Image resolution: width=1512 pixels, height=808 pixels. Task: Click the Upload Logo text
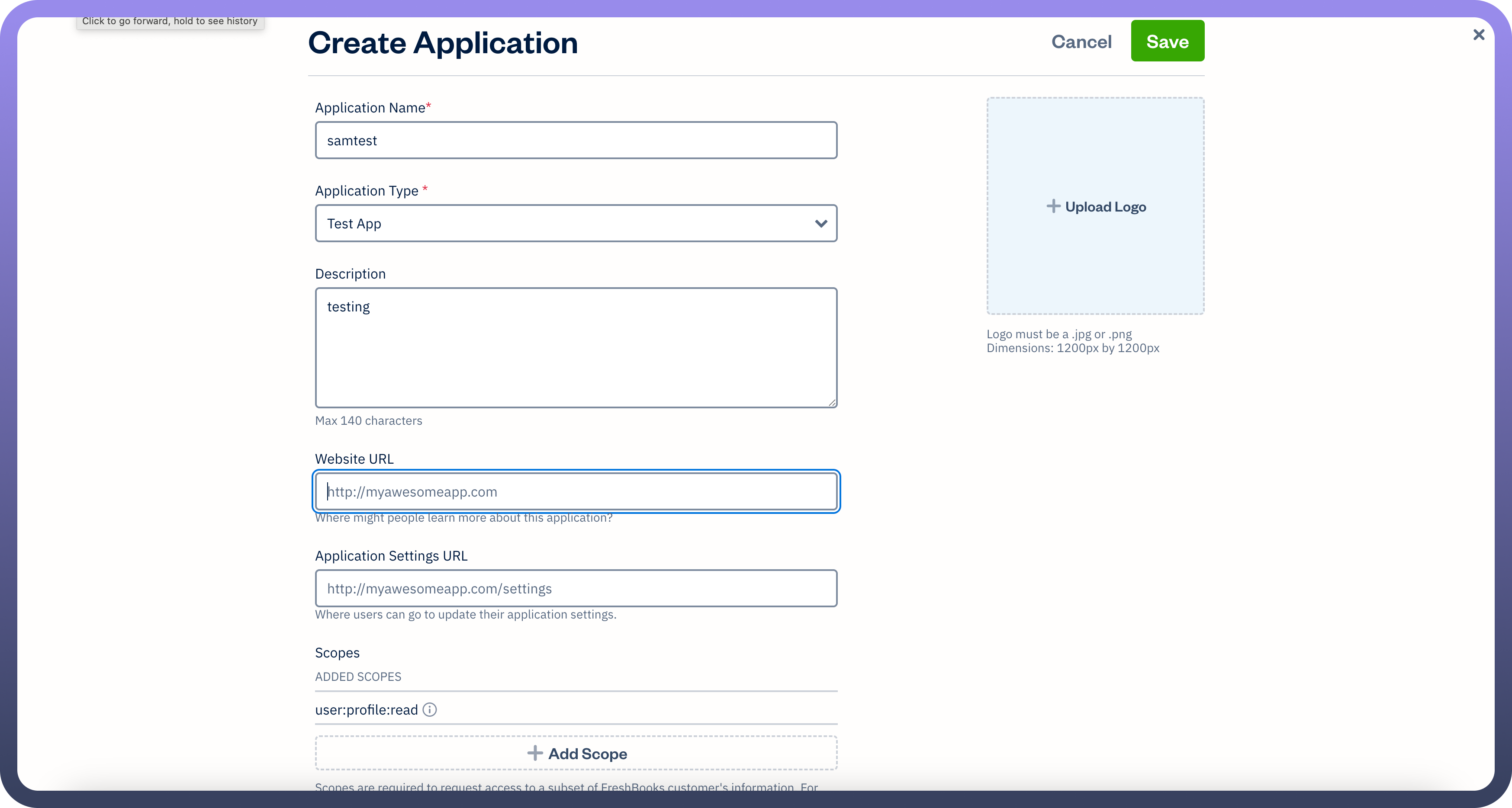point(1105,207)
